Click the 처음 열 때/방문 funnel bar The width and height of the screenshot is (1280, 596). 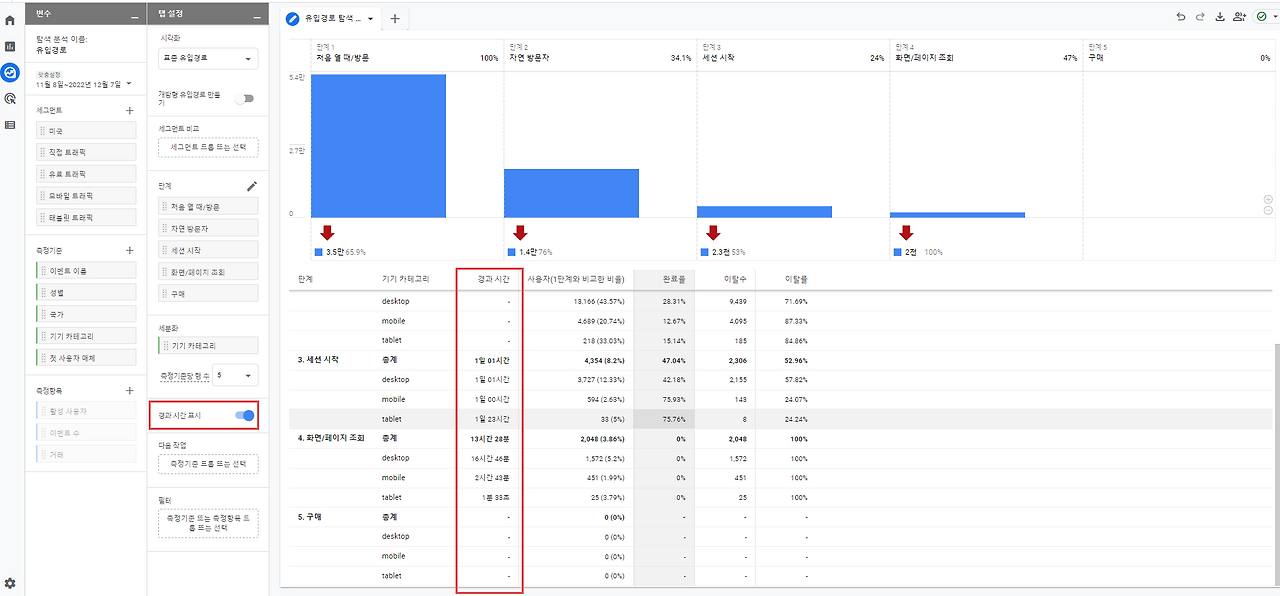tap(378, 145)
